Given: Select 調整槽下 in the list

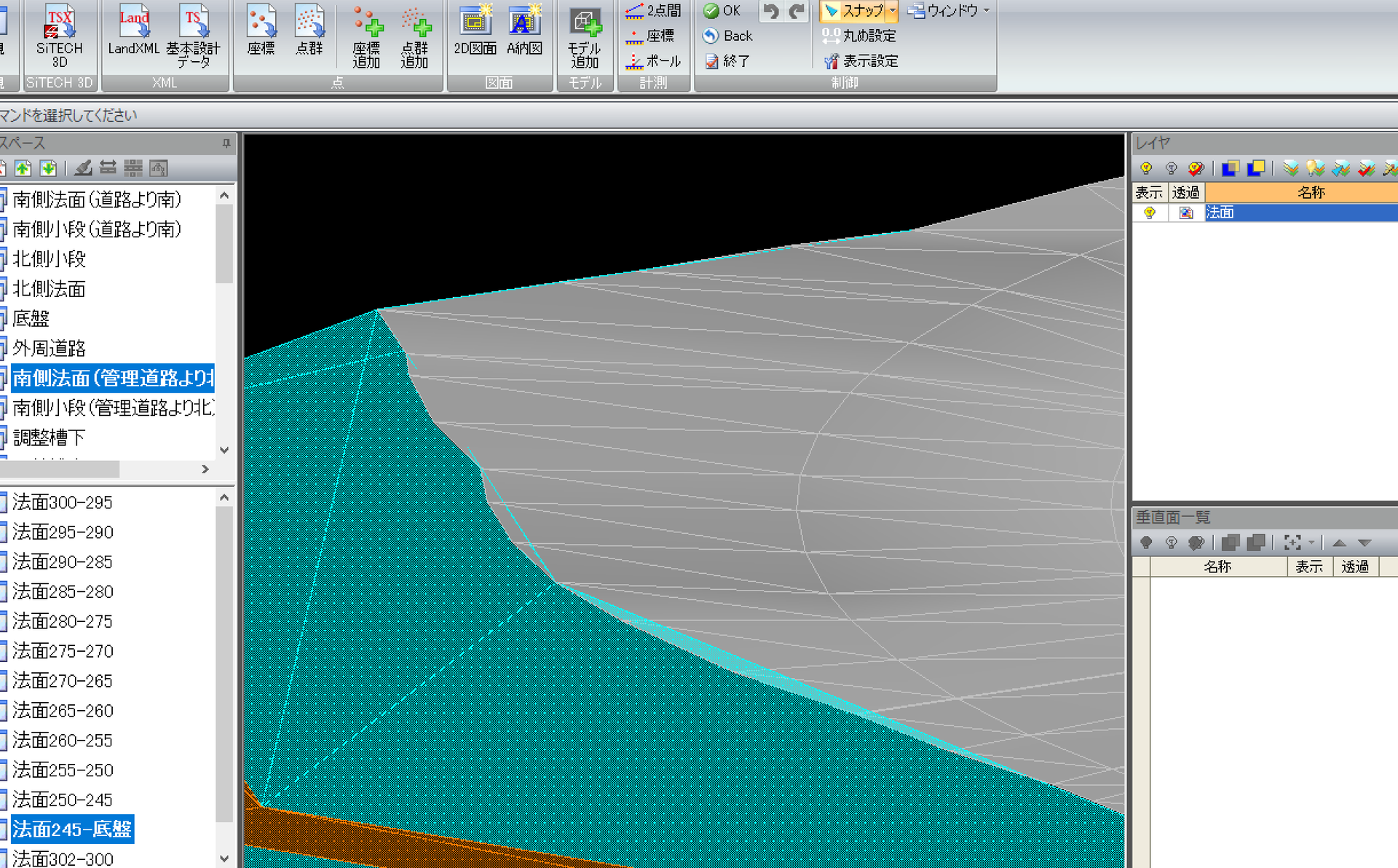Looking at the screenshot, I should [49, 438].
